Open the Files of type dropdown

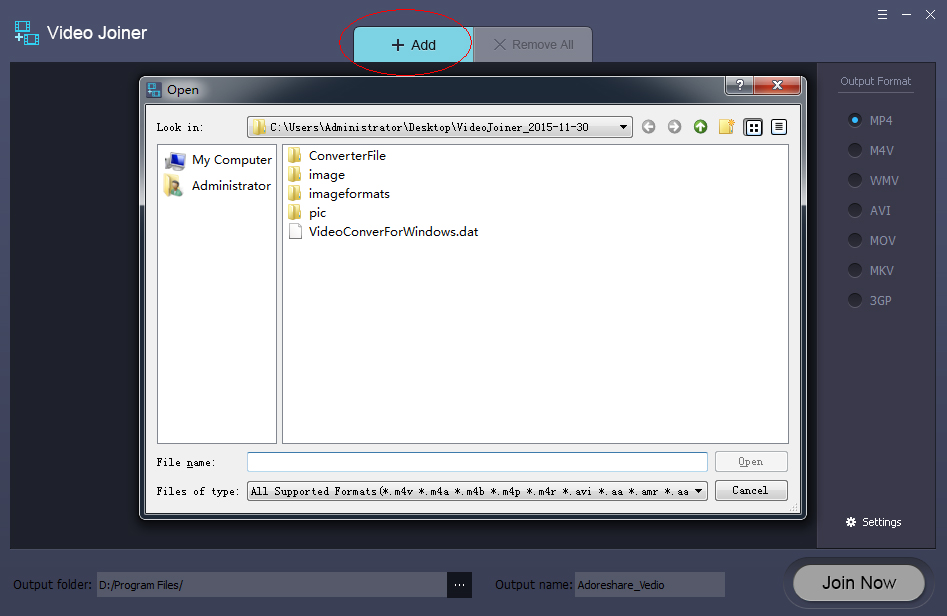pyautogui.click(x=698, y=491)
